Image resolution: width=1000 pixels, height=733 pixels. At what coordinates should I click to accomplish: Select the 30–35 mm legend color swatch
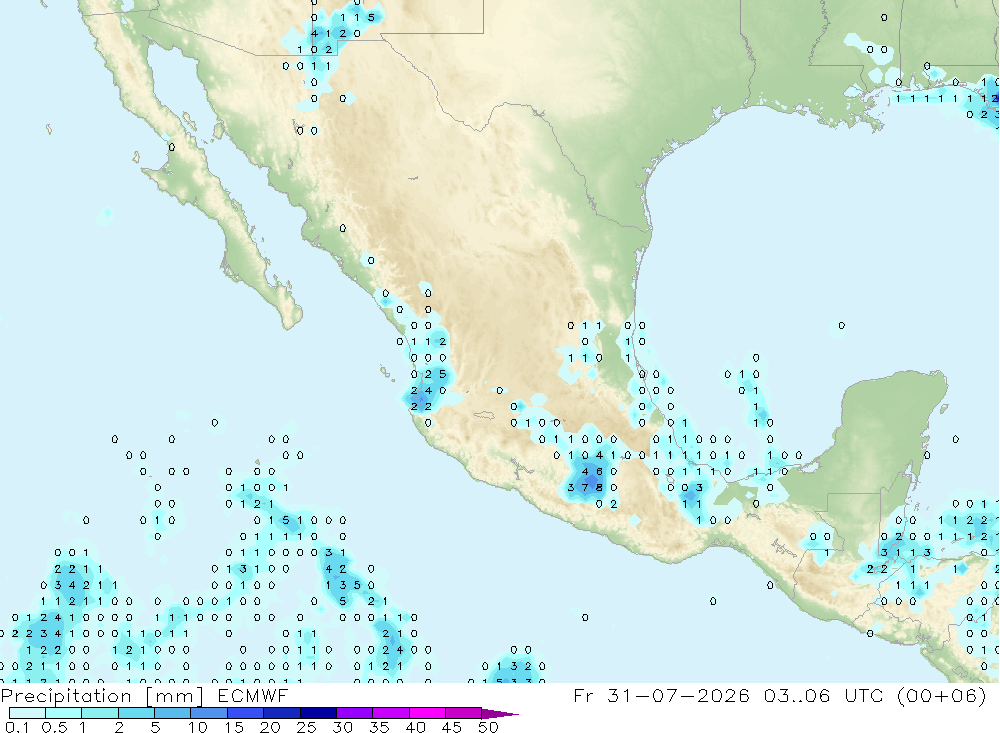point(354,713)
